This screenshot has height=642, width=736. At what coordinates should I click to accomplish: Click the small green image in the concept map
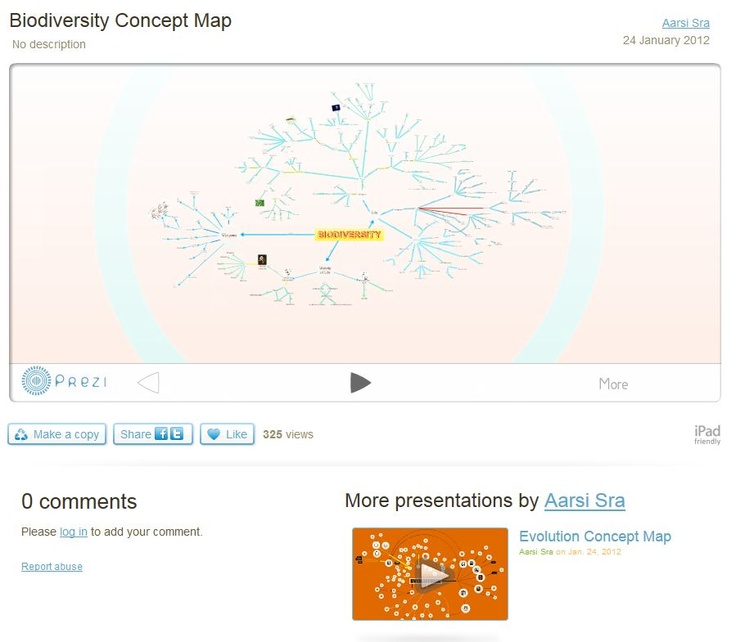pyautogui.click(x=260, y=203)
